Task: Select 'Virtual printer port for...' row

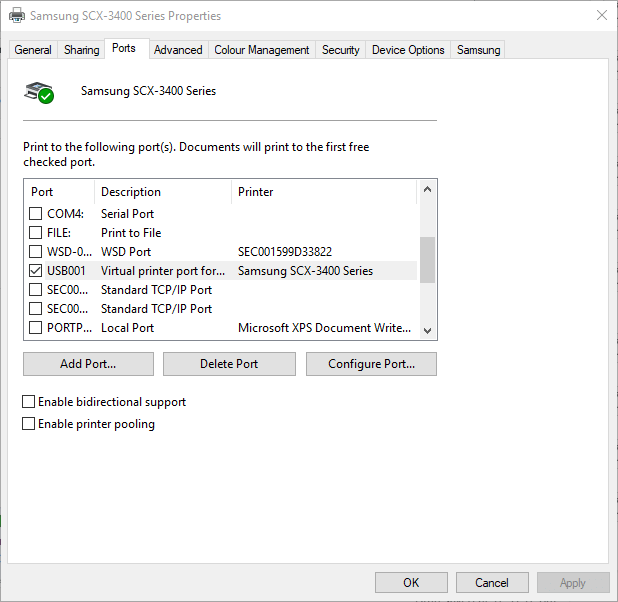Action: 163,271
